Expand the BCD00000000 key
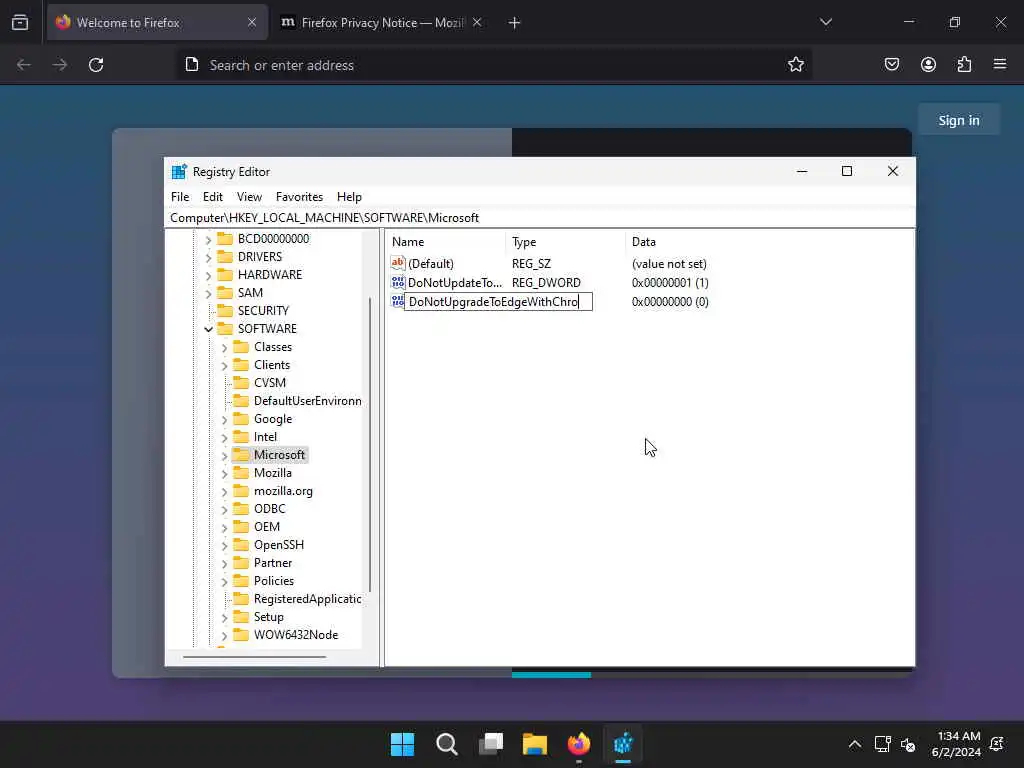The width and height of the screenshot is (1024, 768). [208, 240]
